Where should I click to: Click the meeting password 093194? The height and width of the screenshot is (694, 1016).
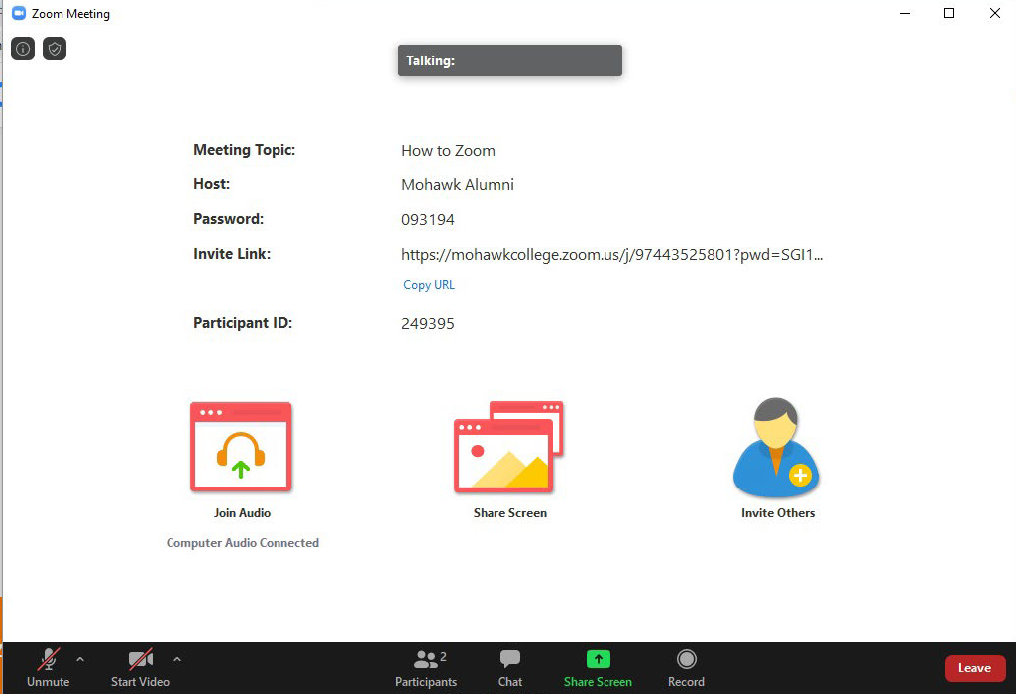pyautogui.click(x=428, y=220)
